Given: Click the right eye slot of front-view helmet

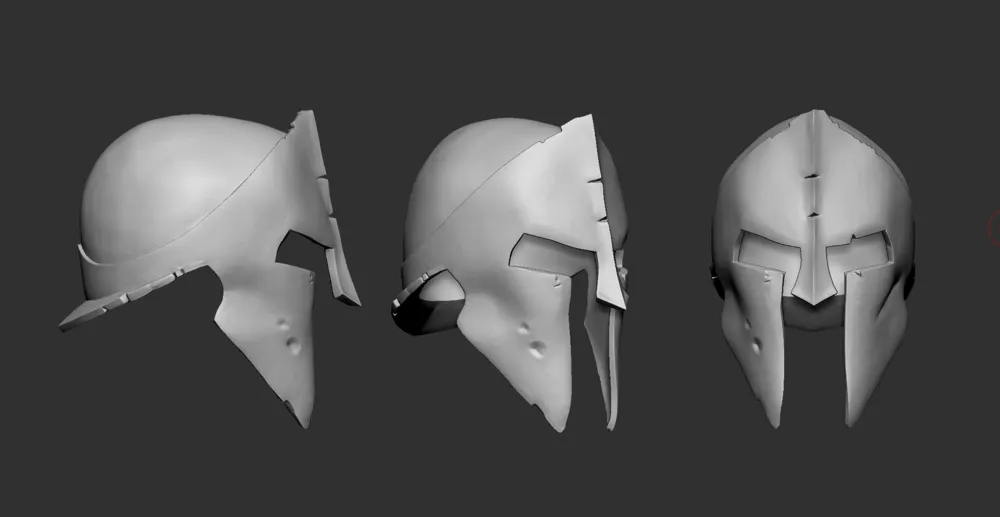Looking at the screenshot, I should [x=858, y=250].
